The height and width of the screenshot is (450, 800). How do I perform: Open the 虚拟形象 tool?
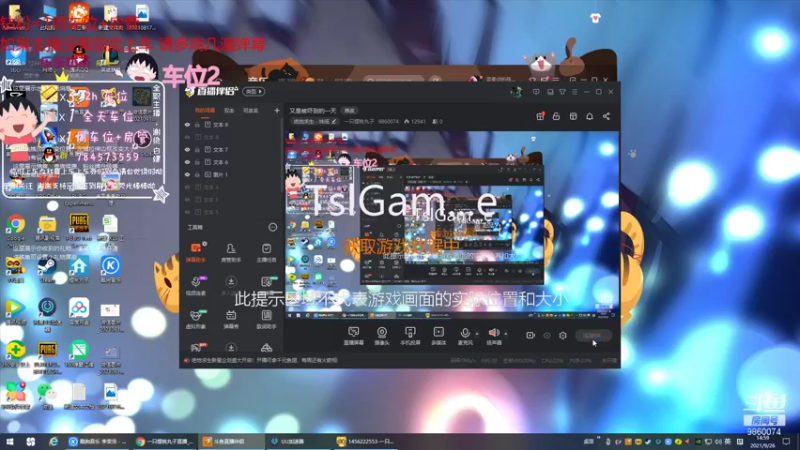(195, 319)
